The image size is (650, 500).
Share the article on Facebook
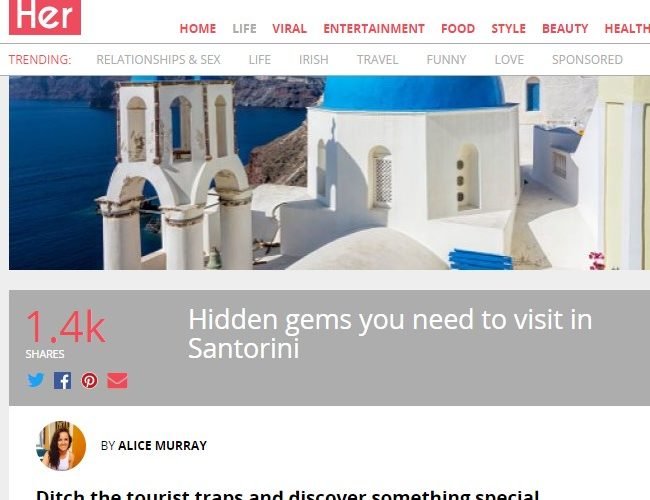coord(63,381)
